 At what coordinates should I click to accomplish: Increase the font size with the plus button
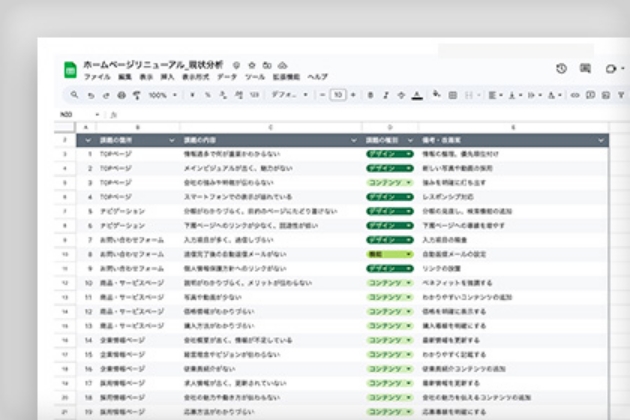click(x=353, y=95)
